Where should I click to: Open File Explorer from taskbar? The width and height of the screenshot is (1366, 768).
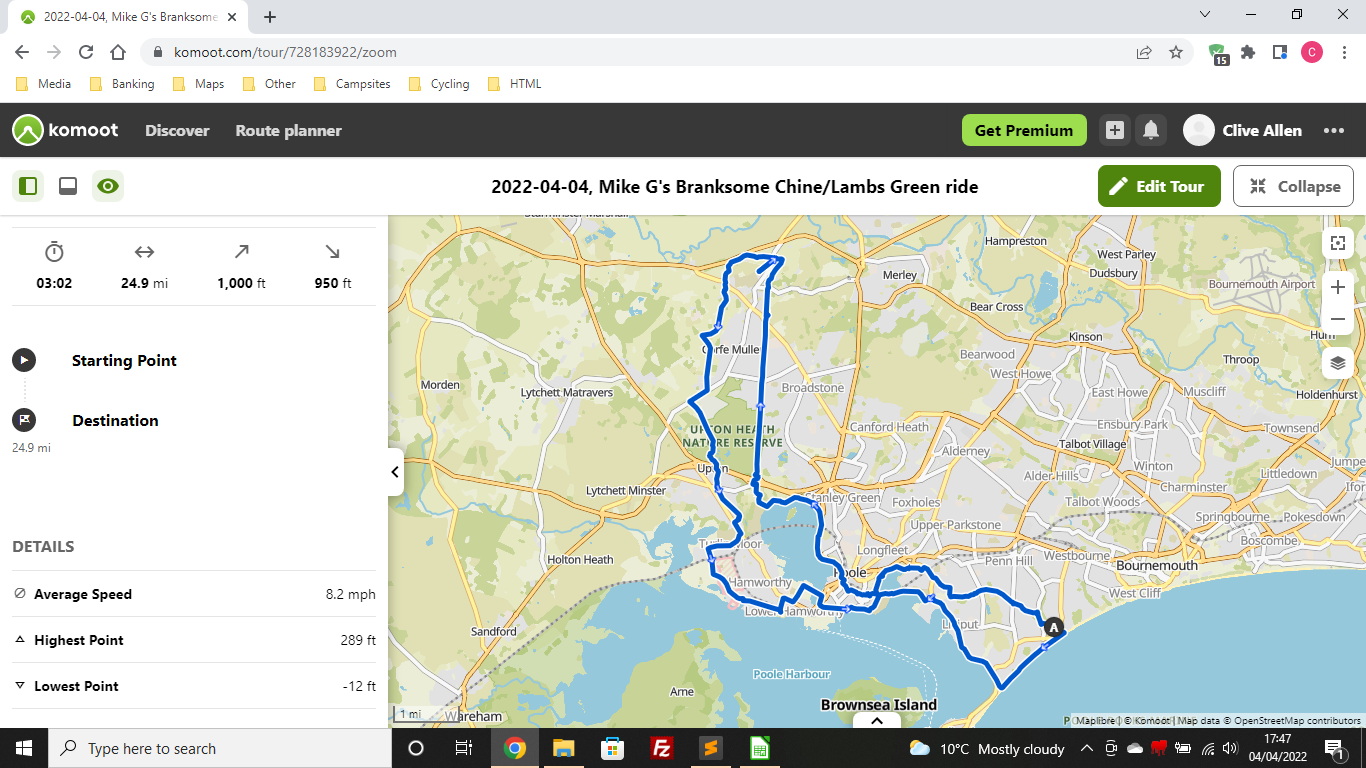coord(563,748)
